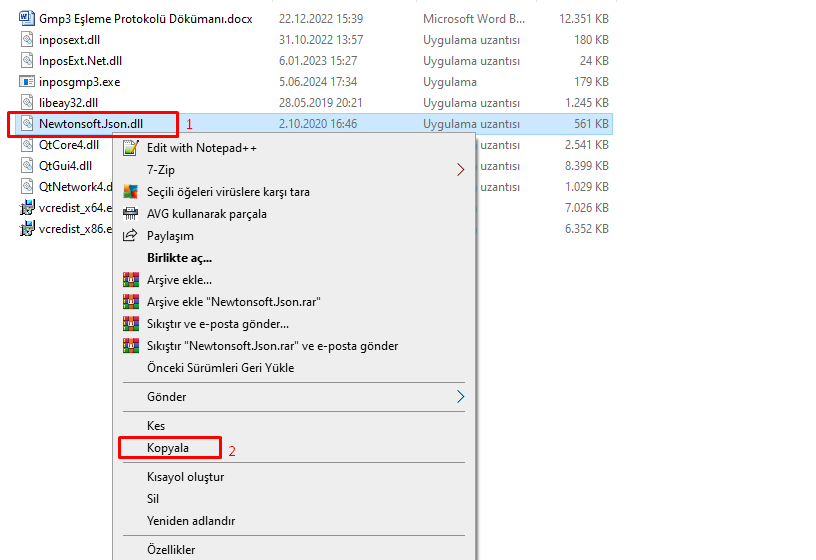Click the Newtonsoft.Json.dll file icon

27,123
